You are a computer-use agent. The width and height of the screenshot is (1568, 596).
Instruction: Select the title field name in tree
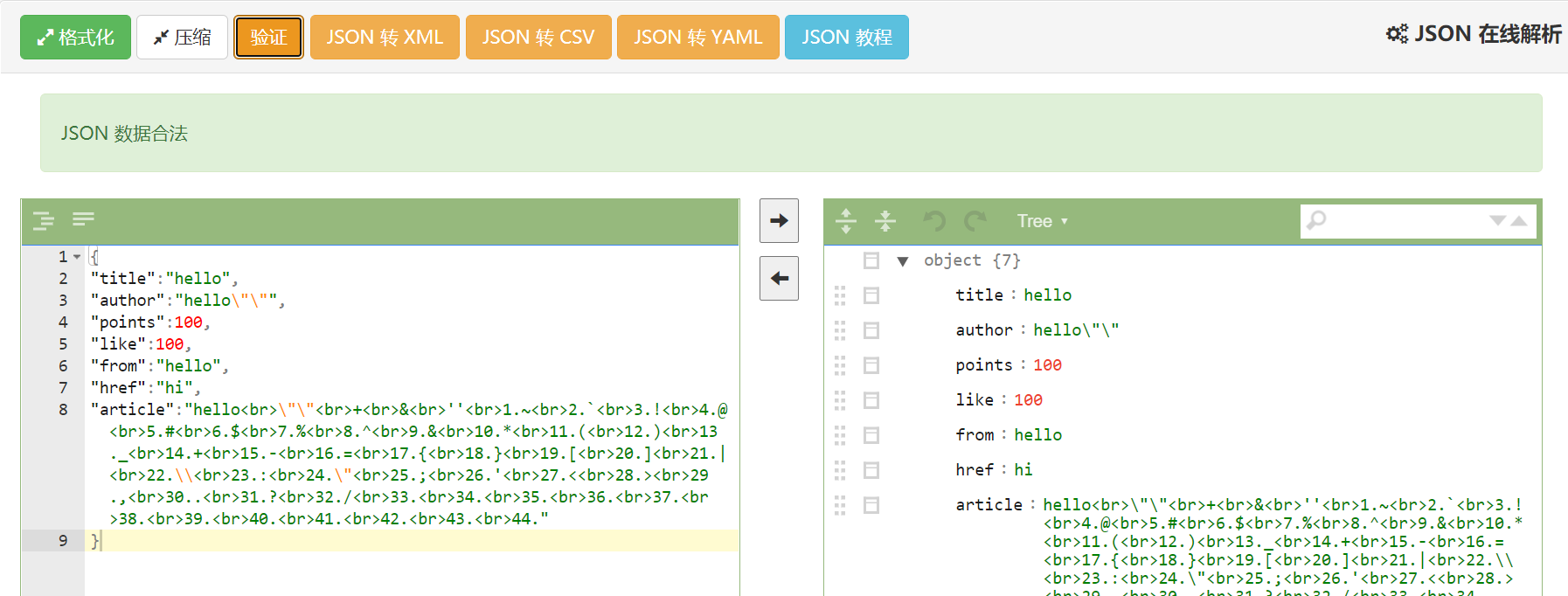979,295
